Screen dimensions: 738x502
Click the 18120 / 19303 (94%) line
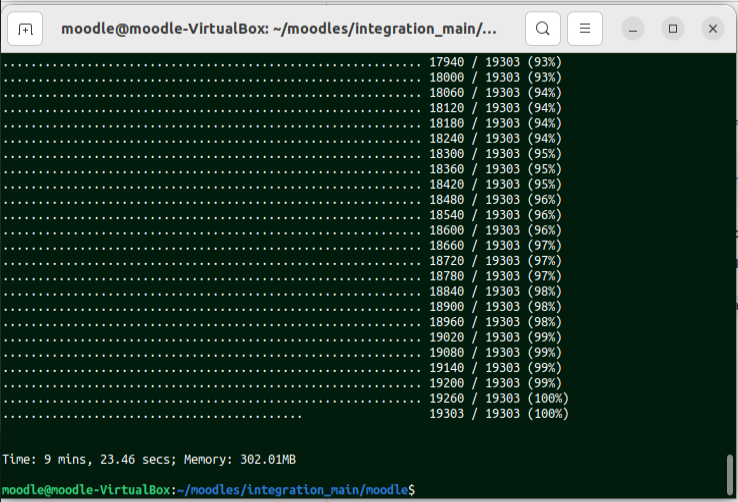(x=282, y=108)
